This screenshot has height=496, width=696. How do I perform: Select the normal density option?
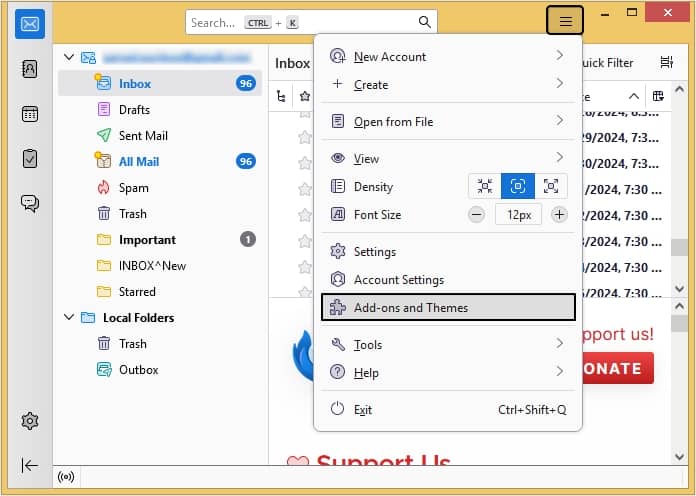tap(518, 186)
